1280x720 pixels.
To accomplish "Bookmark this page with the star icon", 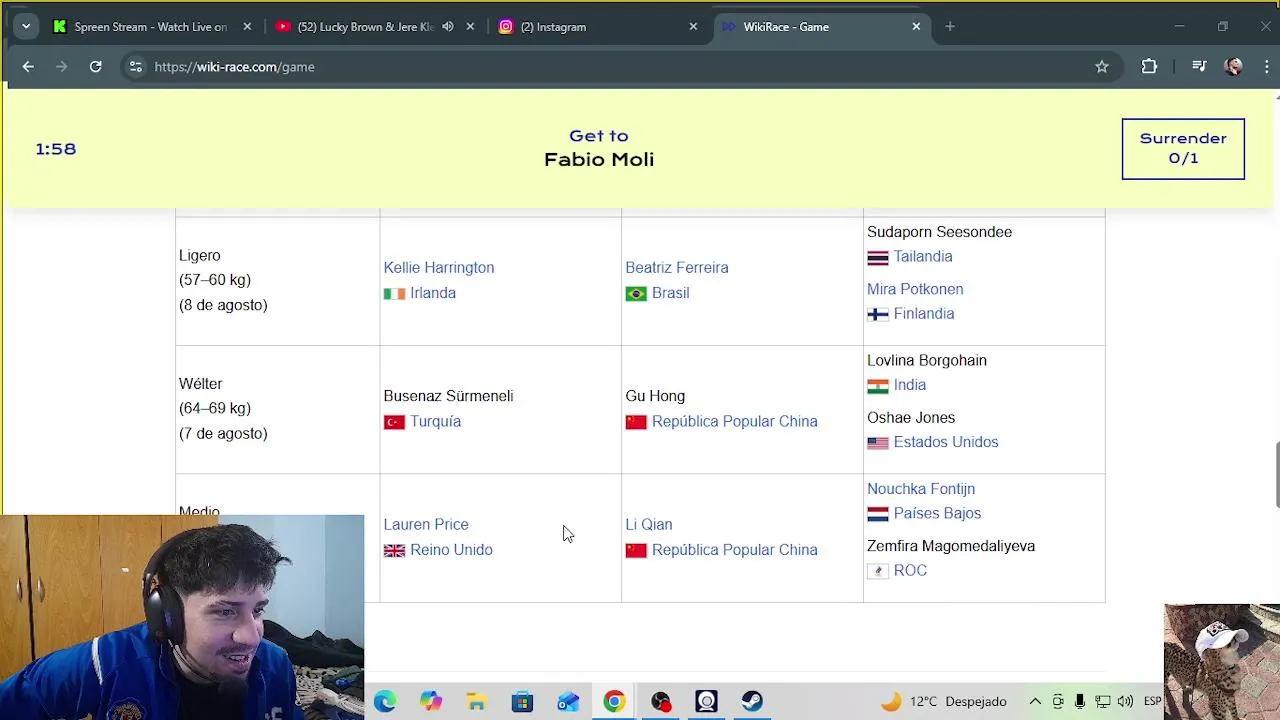I will 1102,67.
